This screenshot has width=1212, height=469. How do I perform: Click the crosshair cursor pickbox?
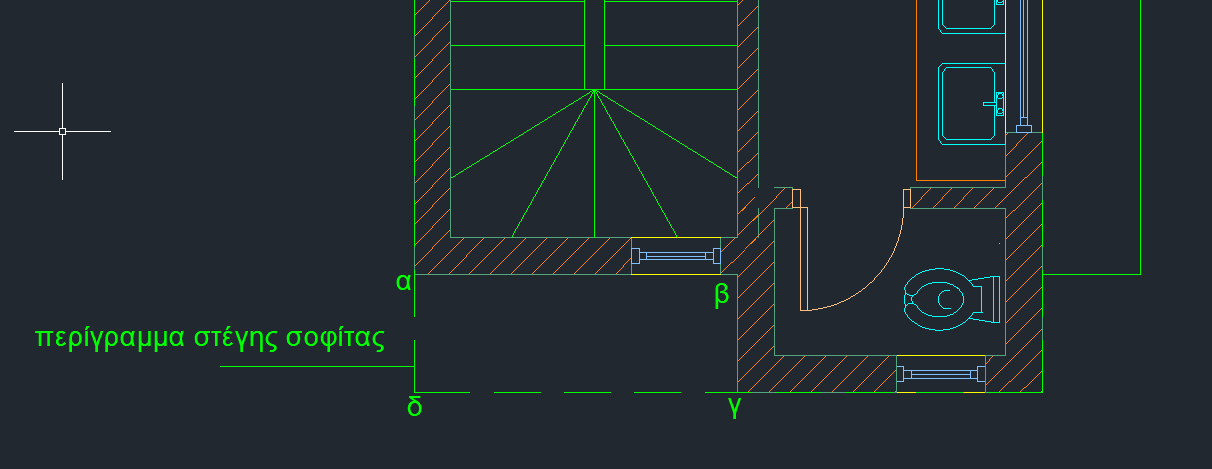coord(62,131)
